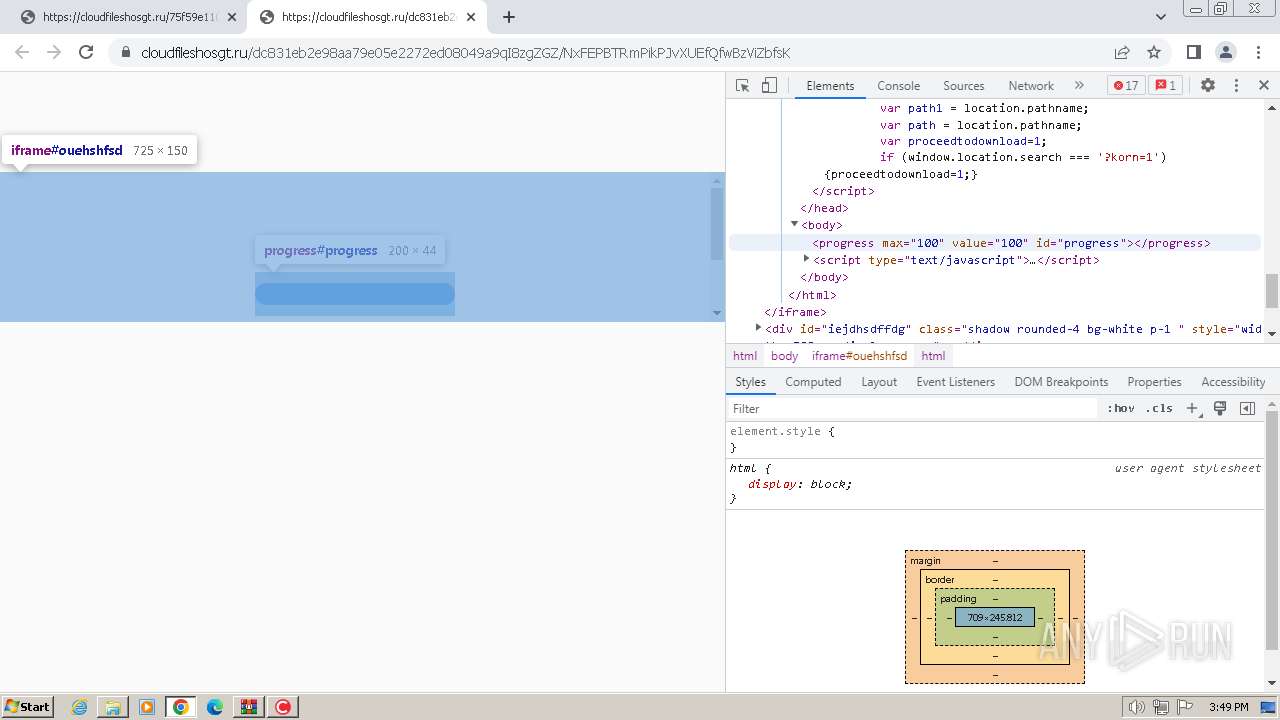Open the taskbar media player icon
This screenshot has height=720, width=1280.
(x=147, y=707)
